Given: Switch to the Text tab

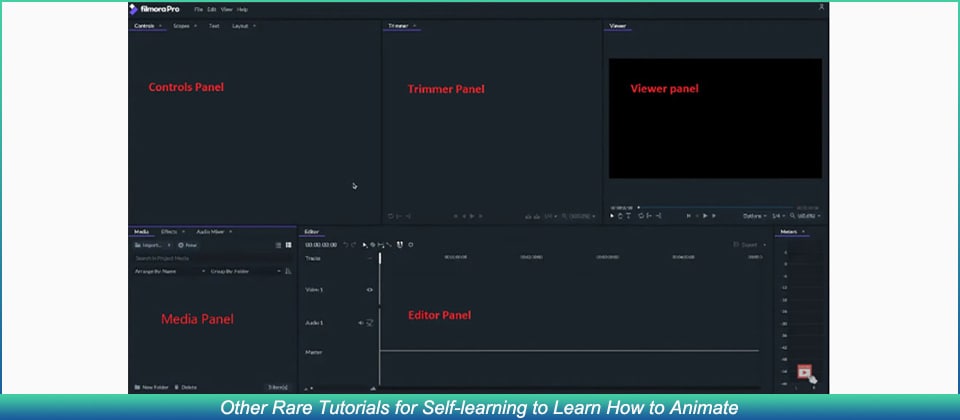Looking at the screenshot, I should 214,26.
